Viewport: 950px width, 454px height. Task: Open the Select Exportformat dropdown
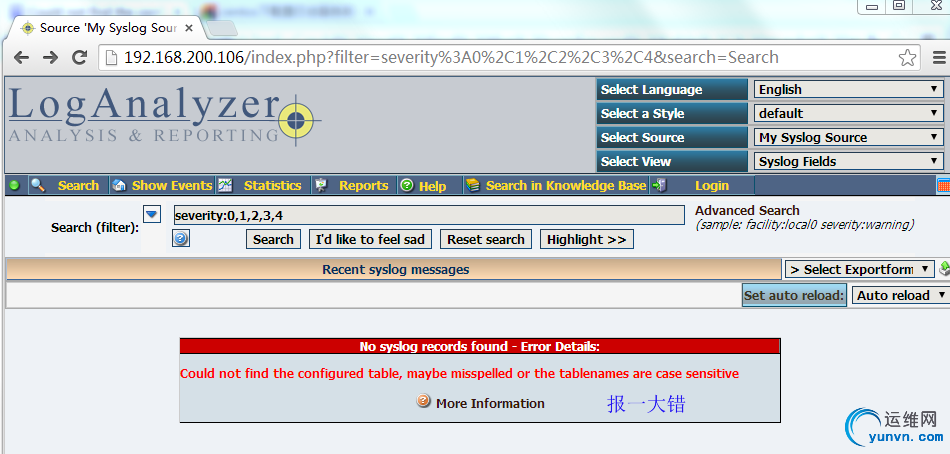pyautogui.click(x=859, y=269)
